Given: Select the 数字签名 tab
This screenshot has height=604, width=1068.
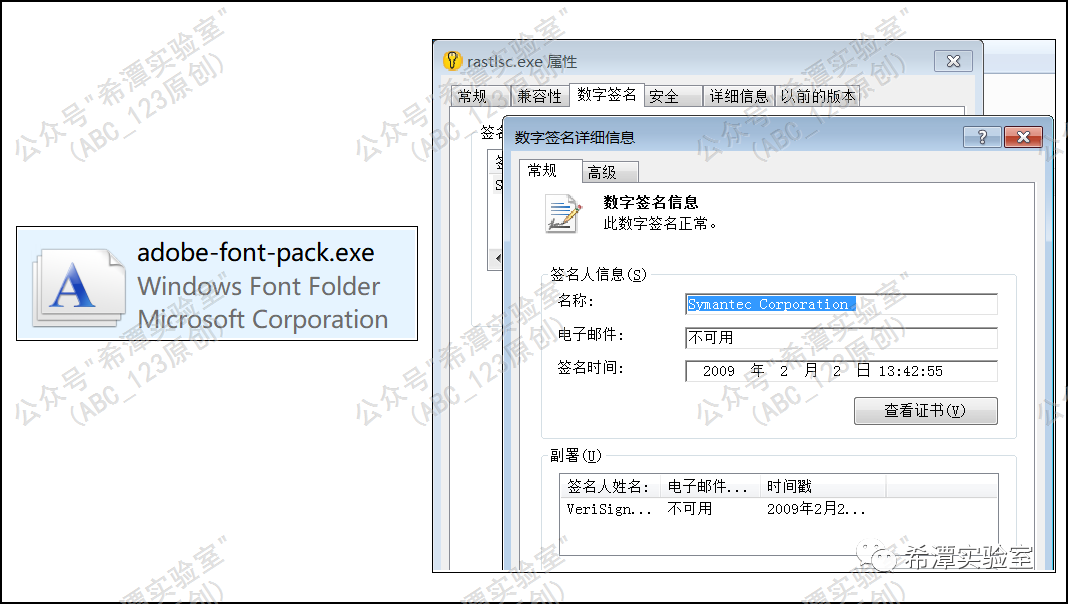Looking at the screenshot, I should point(607,95).
